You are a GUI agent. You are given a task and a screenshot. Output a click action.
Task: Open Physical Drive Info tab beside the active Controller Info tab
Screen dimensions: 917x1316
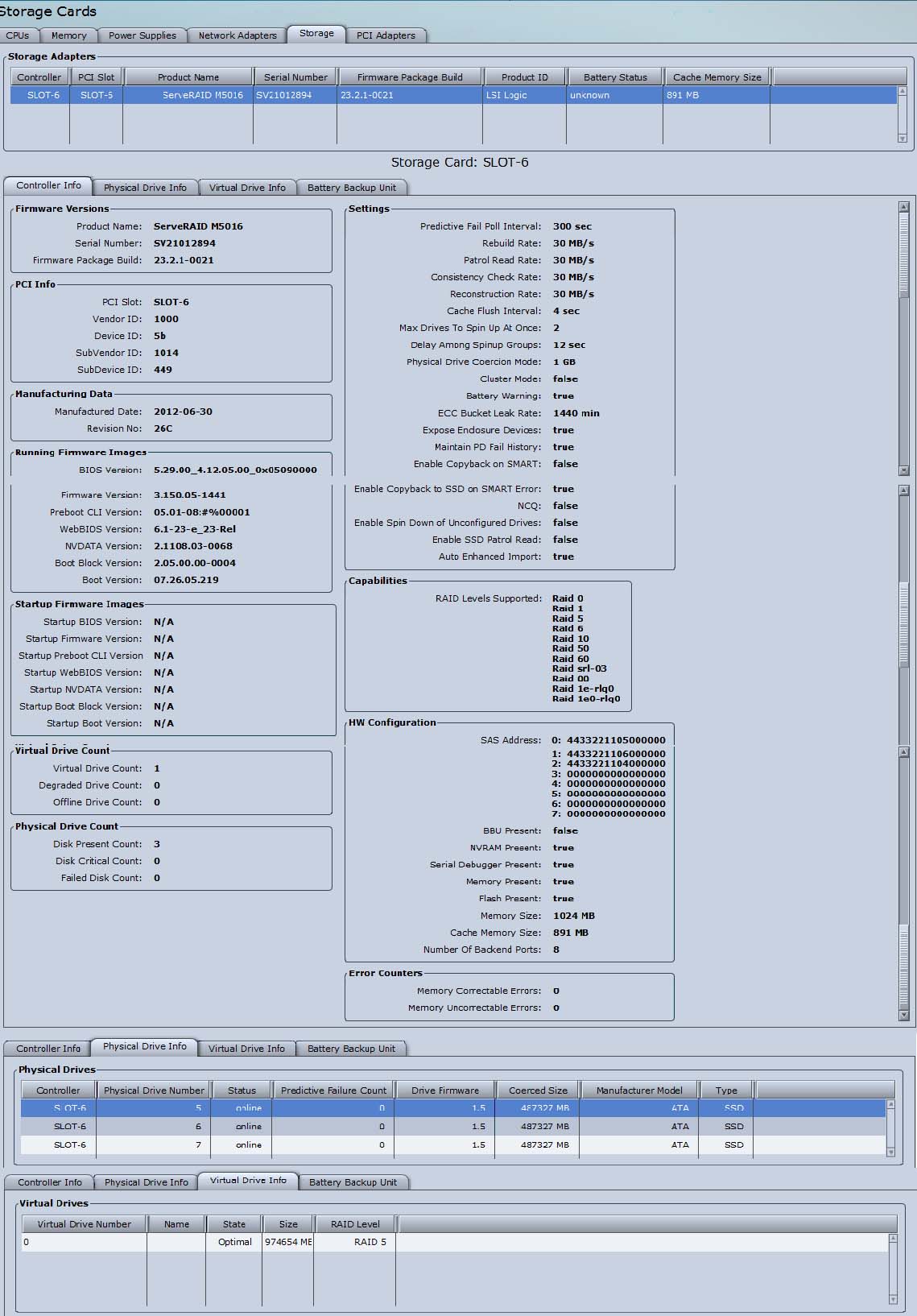145,188
